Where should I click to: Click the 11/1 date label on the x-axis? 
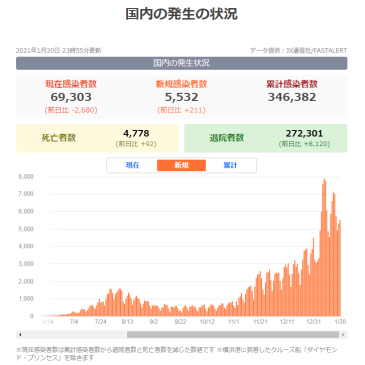point(233,322)
